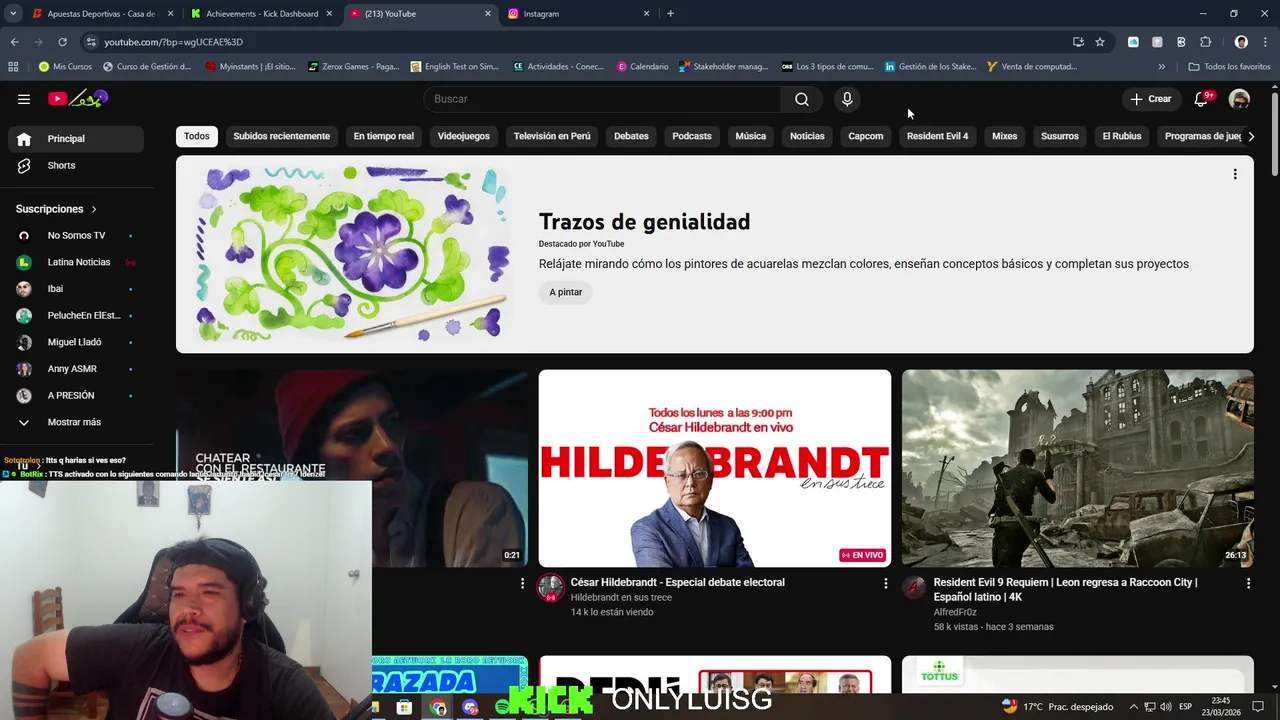Open Shorts in the sidebar

[x=76, y=166]
